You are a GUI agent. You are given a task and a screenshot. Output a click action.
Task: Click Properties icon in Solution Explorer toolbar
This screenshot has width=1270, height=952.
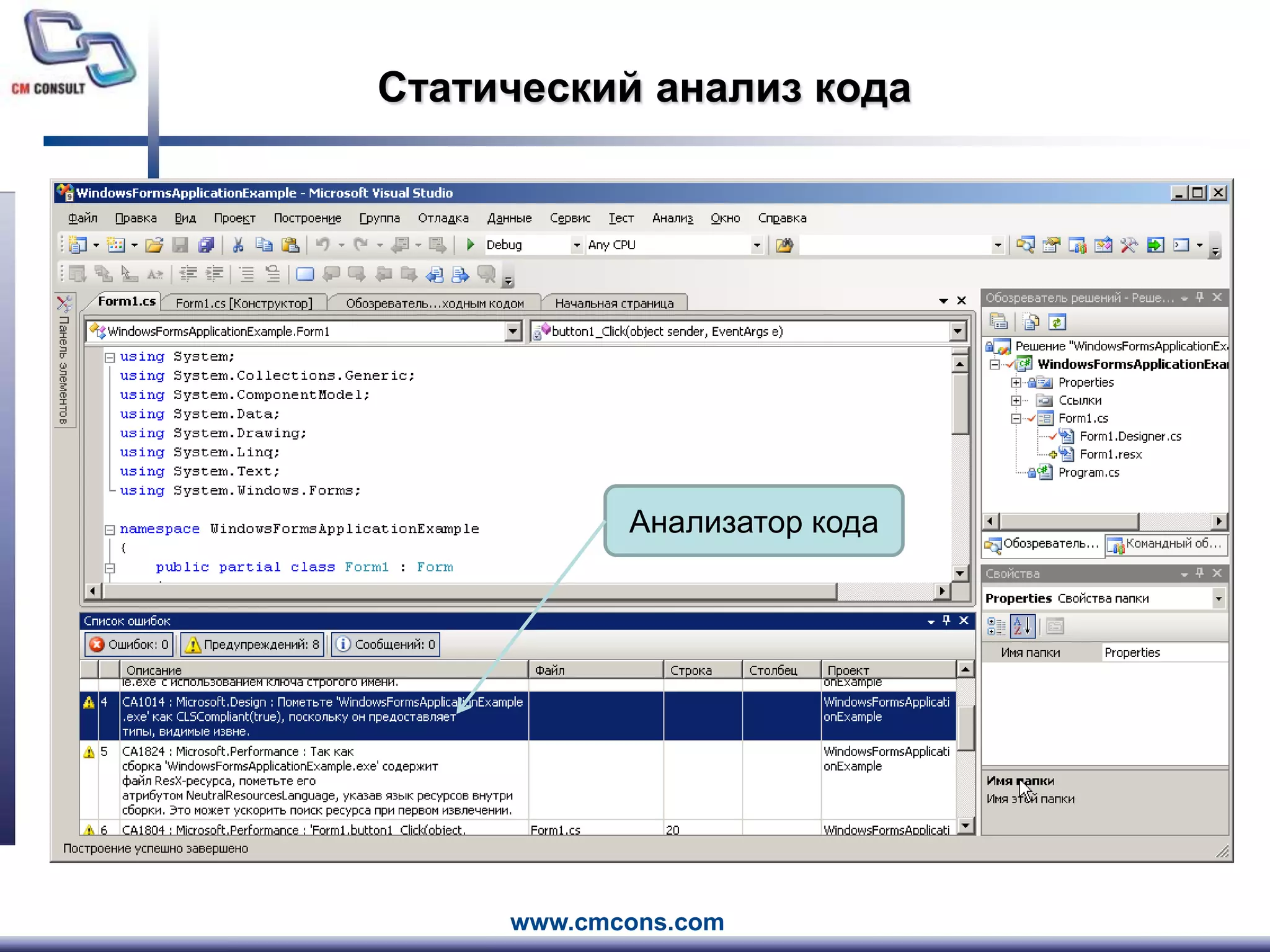click(x=998, y=322)
